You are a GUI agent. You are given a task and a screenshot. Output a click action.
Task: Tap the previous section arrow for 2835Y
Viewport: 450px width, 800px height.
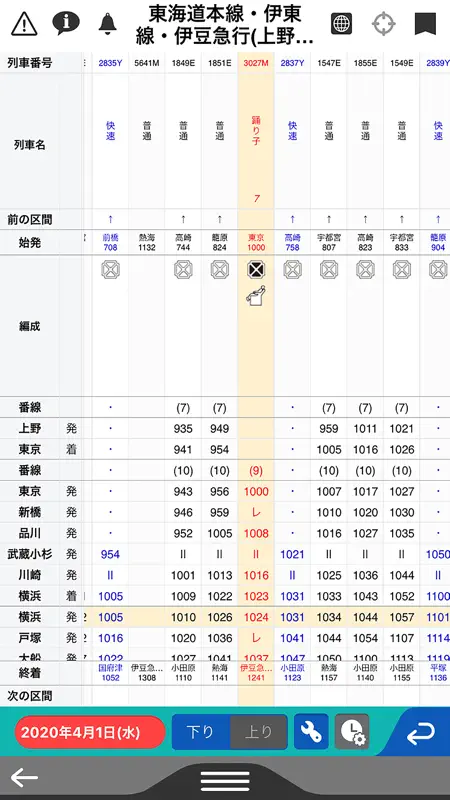click(110, 219)
